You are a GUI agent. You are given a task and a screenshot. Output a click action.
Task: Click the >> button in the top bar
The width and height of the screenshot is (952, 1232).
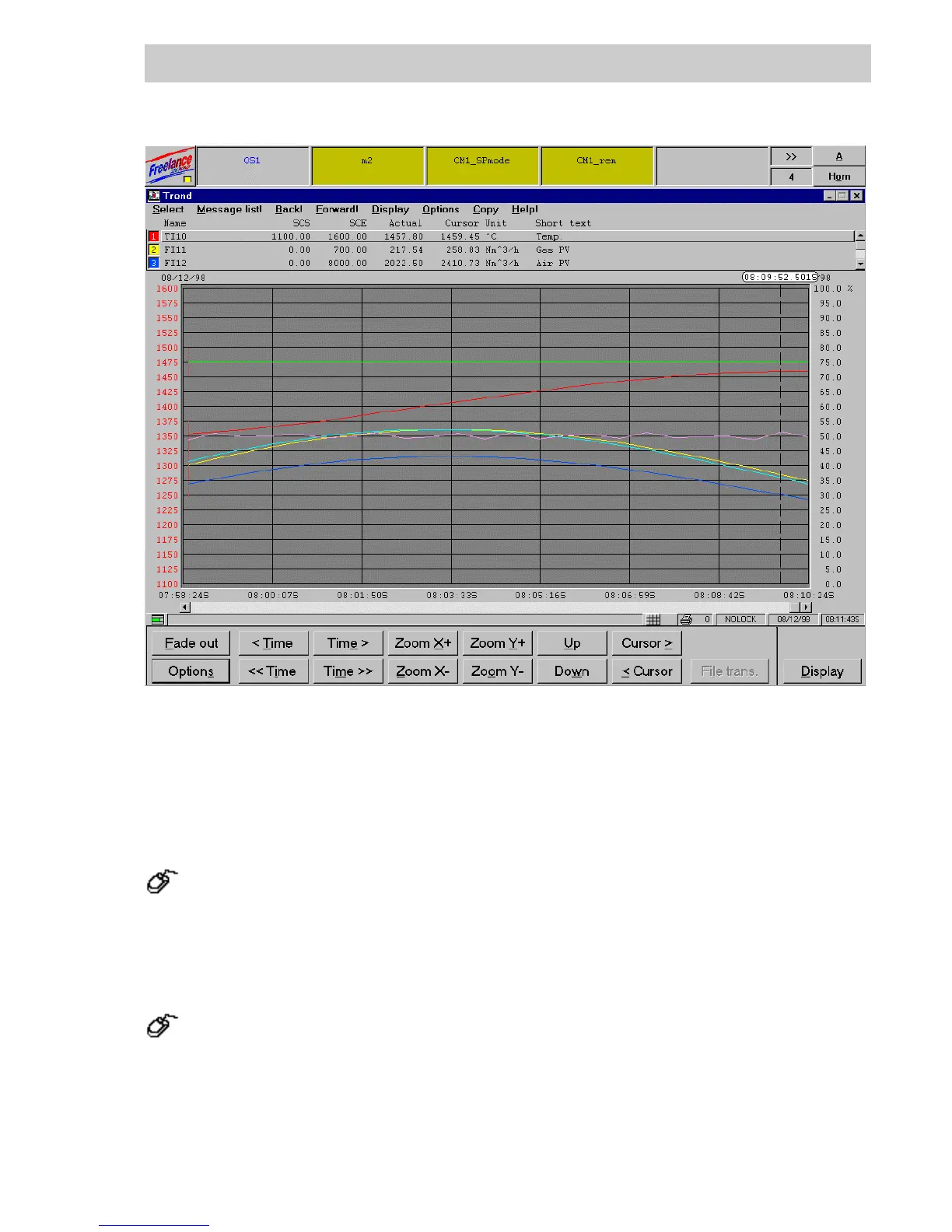point(791,156)
